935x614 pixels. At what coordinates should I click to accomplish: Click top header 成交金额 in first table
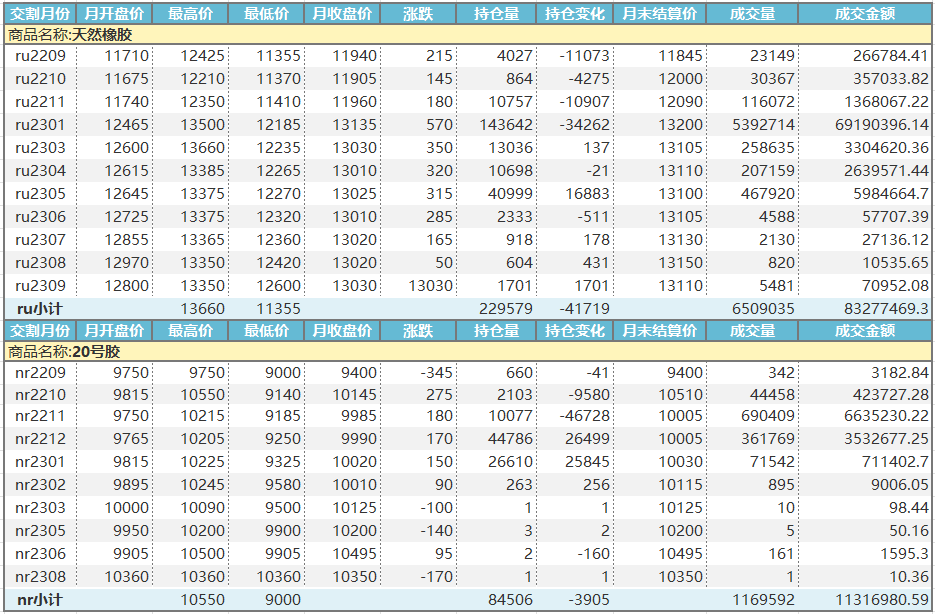tap(864, 14)
